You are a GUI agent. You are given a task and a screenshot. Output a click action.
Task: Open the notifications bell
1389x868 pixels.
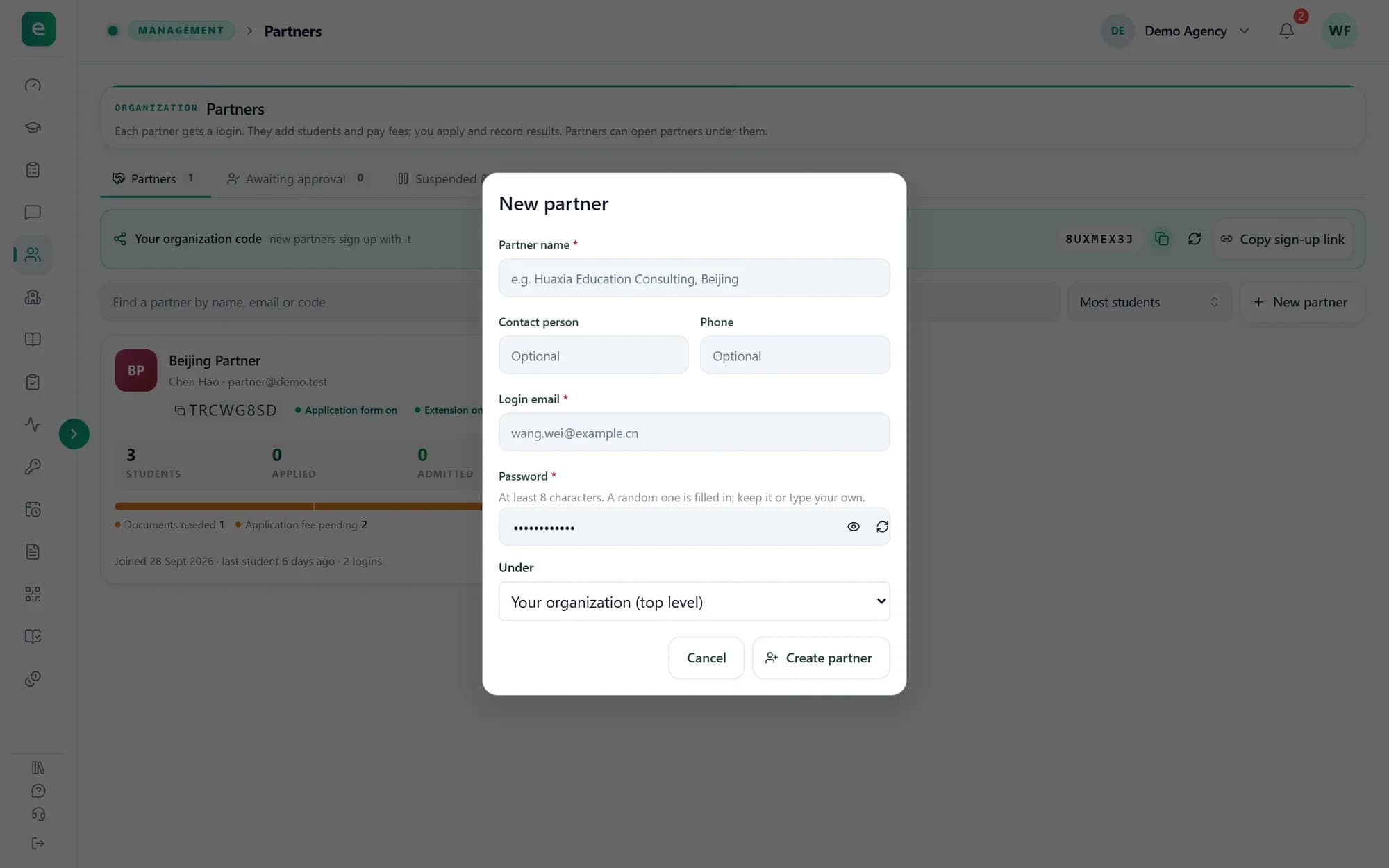(x=1286, y=31)
